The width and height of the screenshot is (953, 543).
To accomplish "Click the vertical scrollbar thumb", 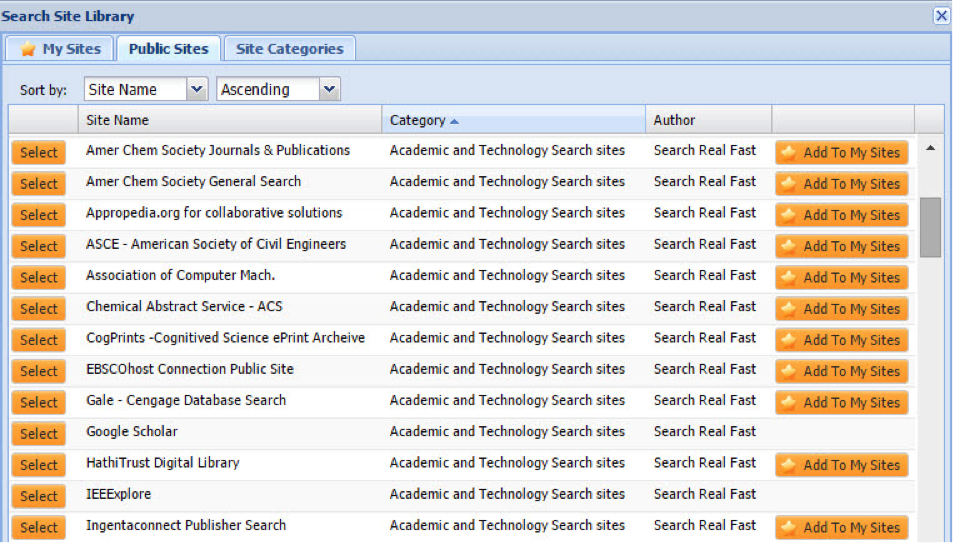I will tap(930, 227).
